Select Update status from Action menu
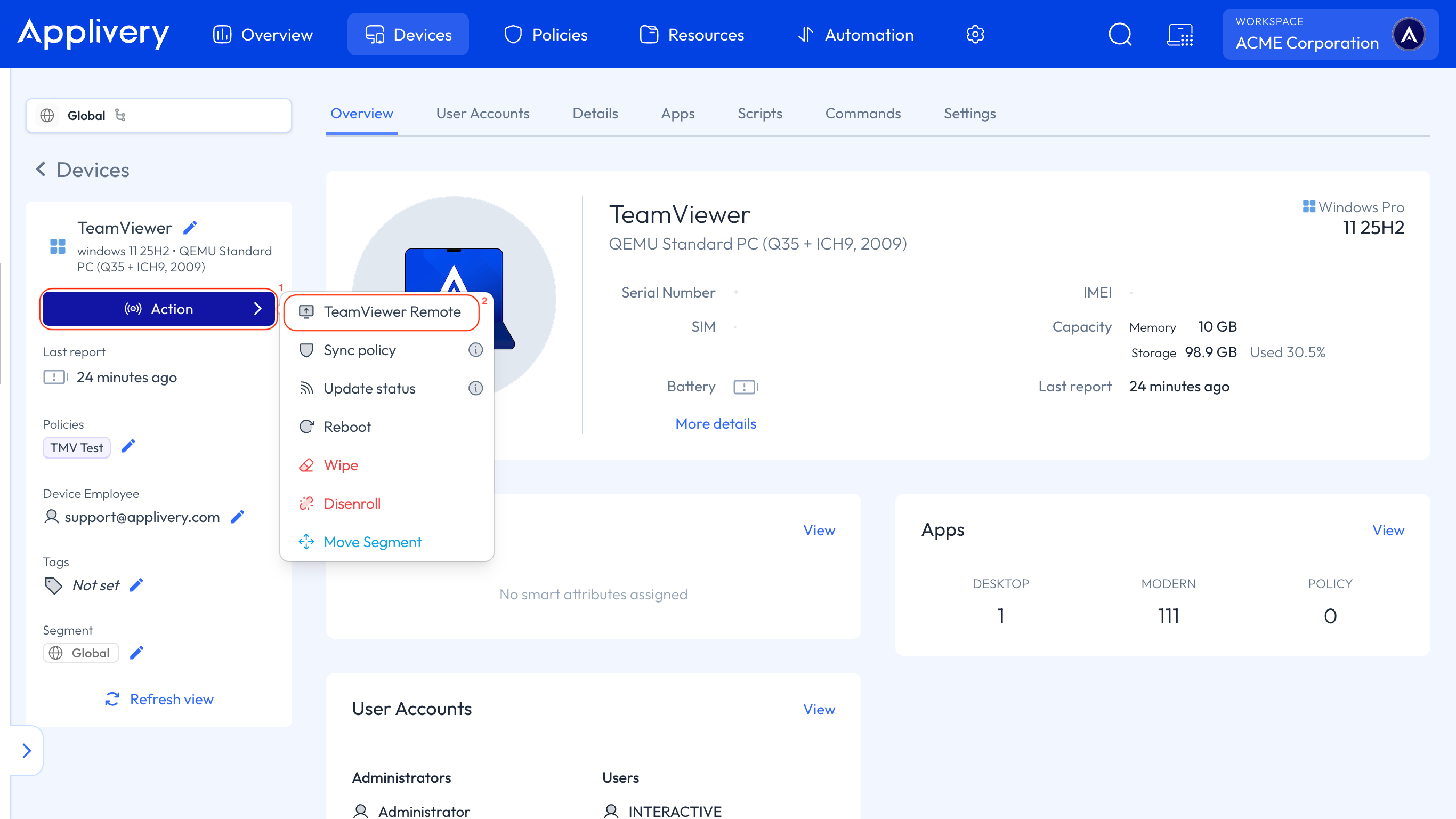 (x=387, y=389)
